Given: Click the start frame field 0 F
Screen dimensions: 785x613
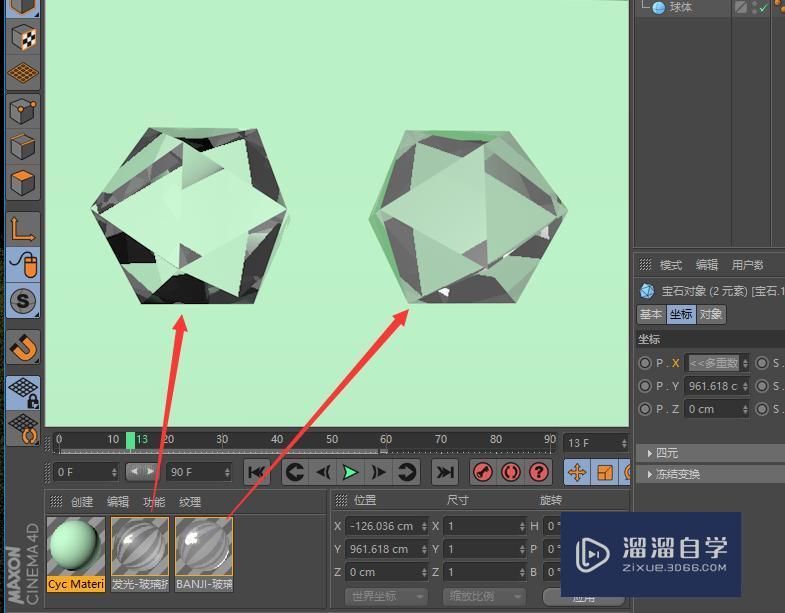Looking at the screenshot, I should 86,472.
